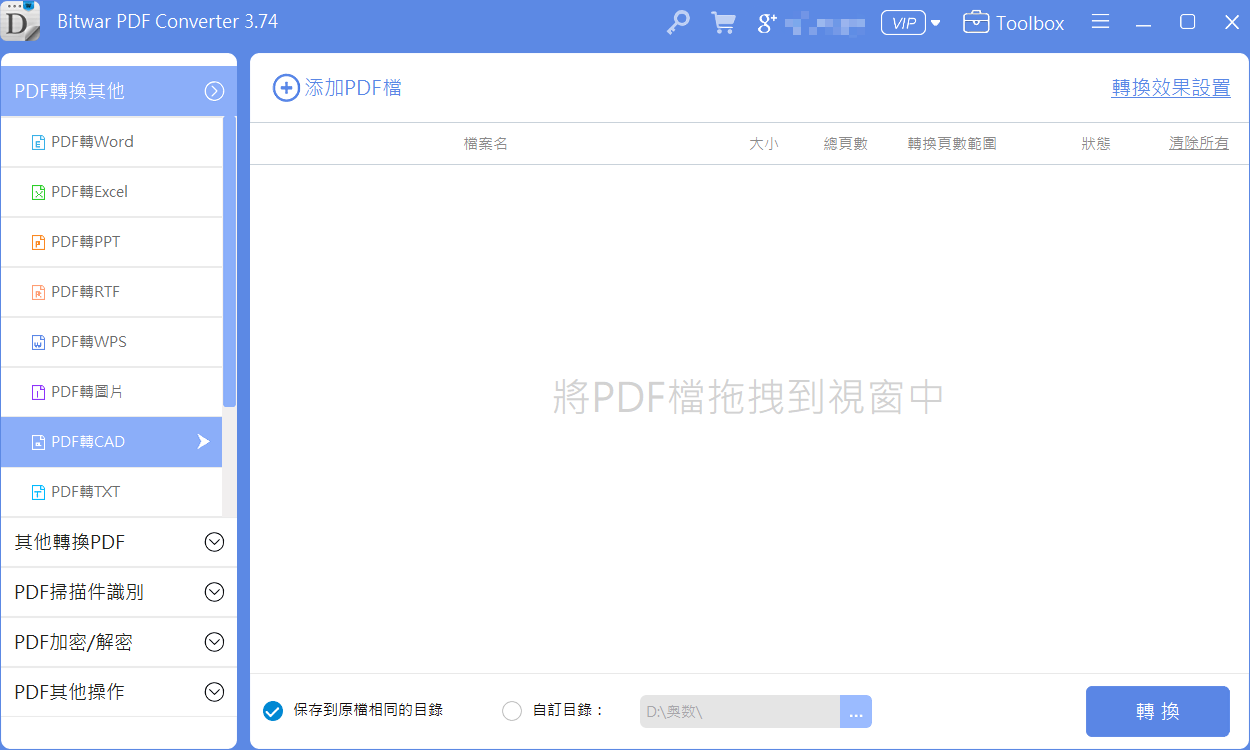This screenshot has height=750, width=1250.
Task: Click the custom directory path field
Action: (740, 712)
